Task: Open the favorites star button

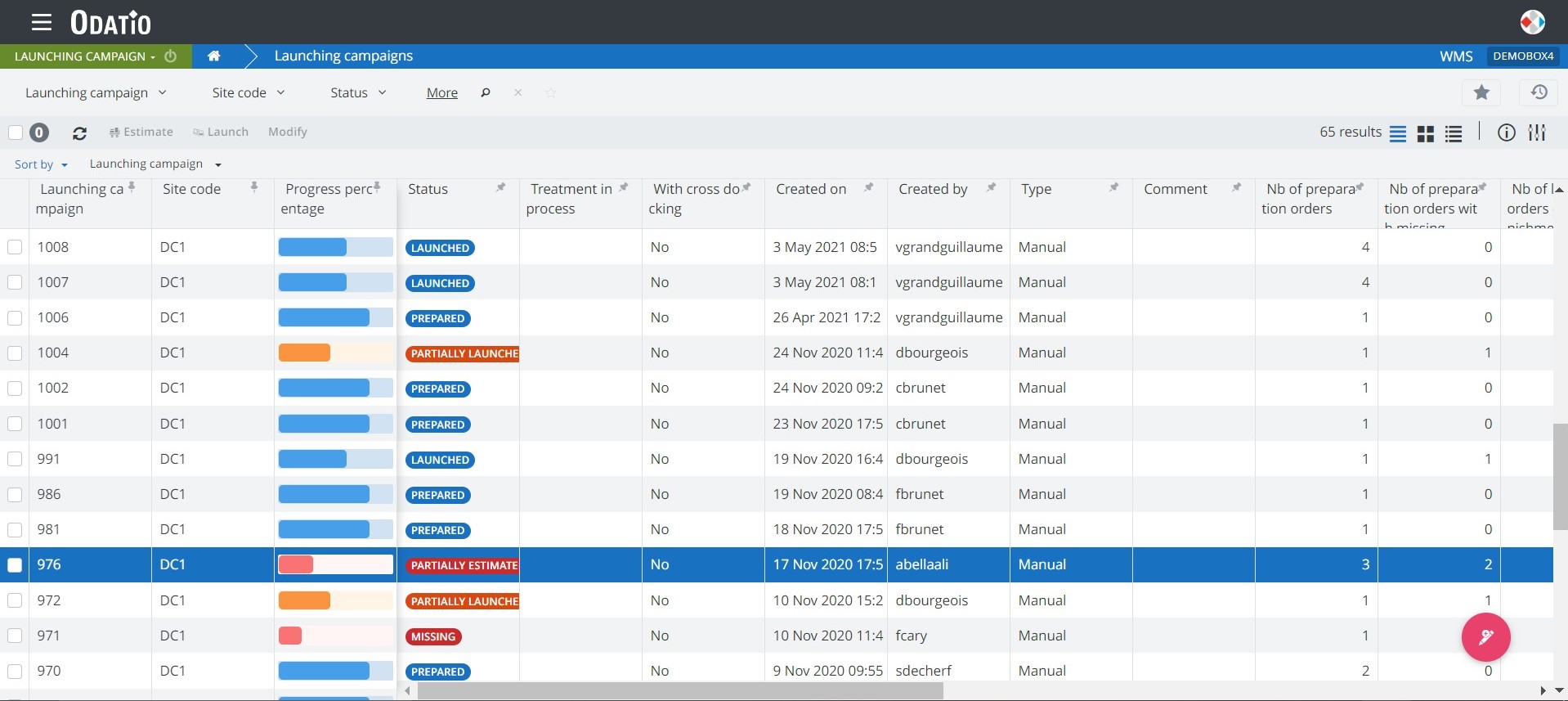Action: click(1481, 92)
